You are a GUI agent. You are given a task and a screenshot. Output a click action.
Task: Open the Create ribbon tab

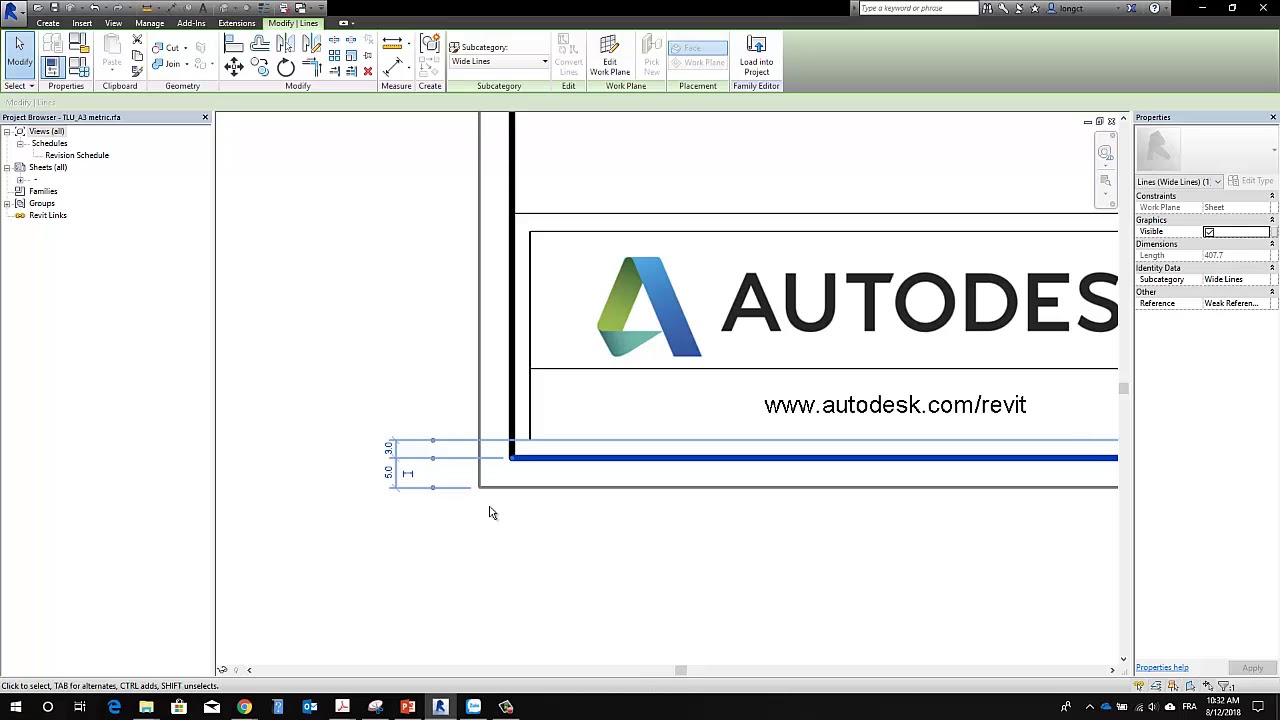point(48,23)
